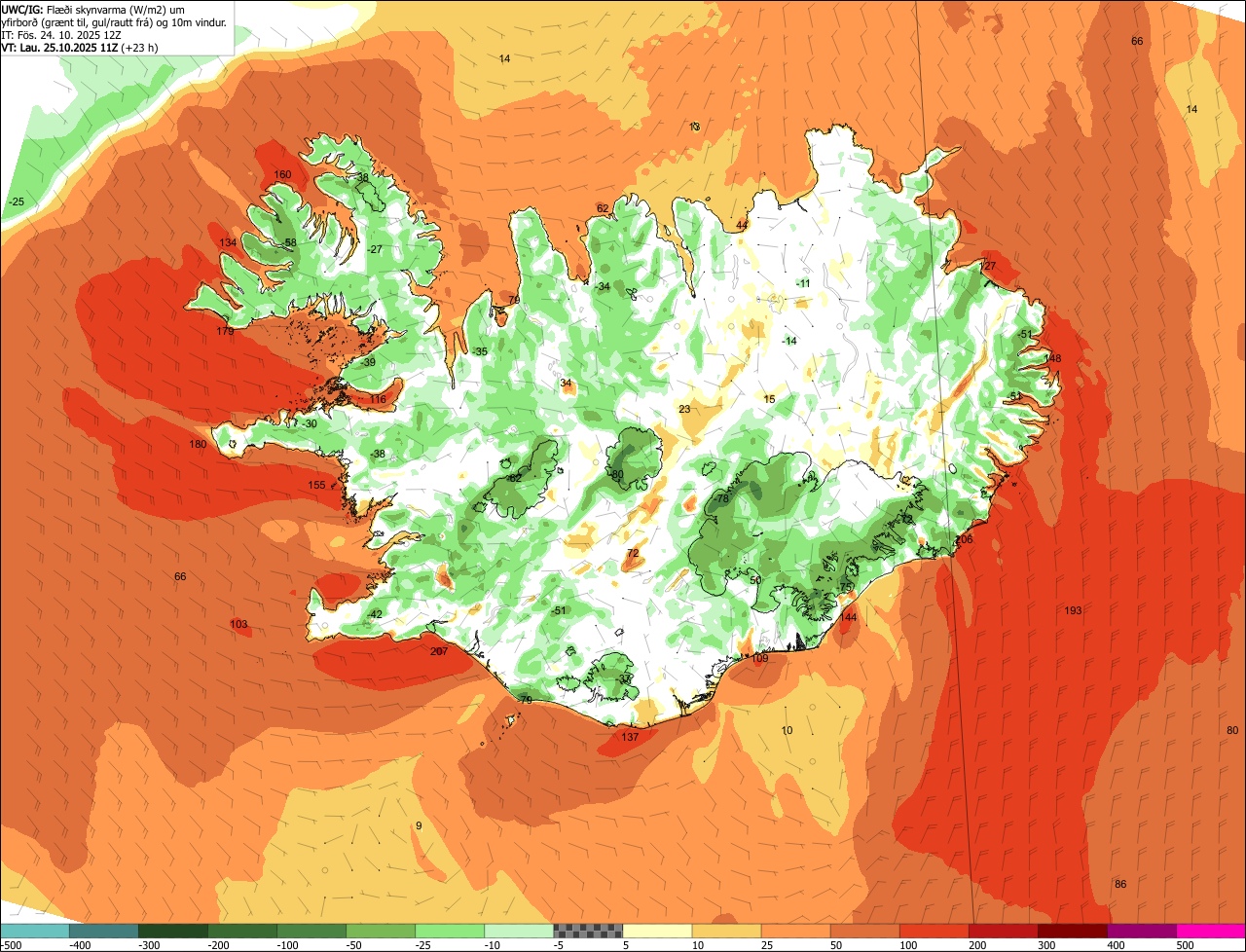Select the valid time 'VT: Lau. 25.10.2025 11Z (+23 h)'
Screen dimensions: 1246x952
tap(80, 47)
